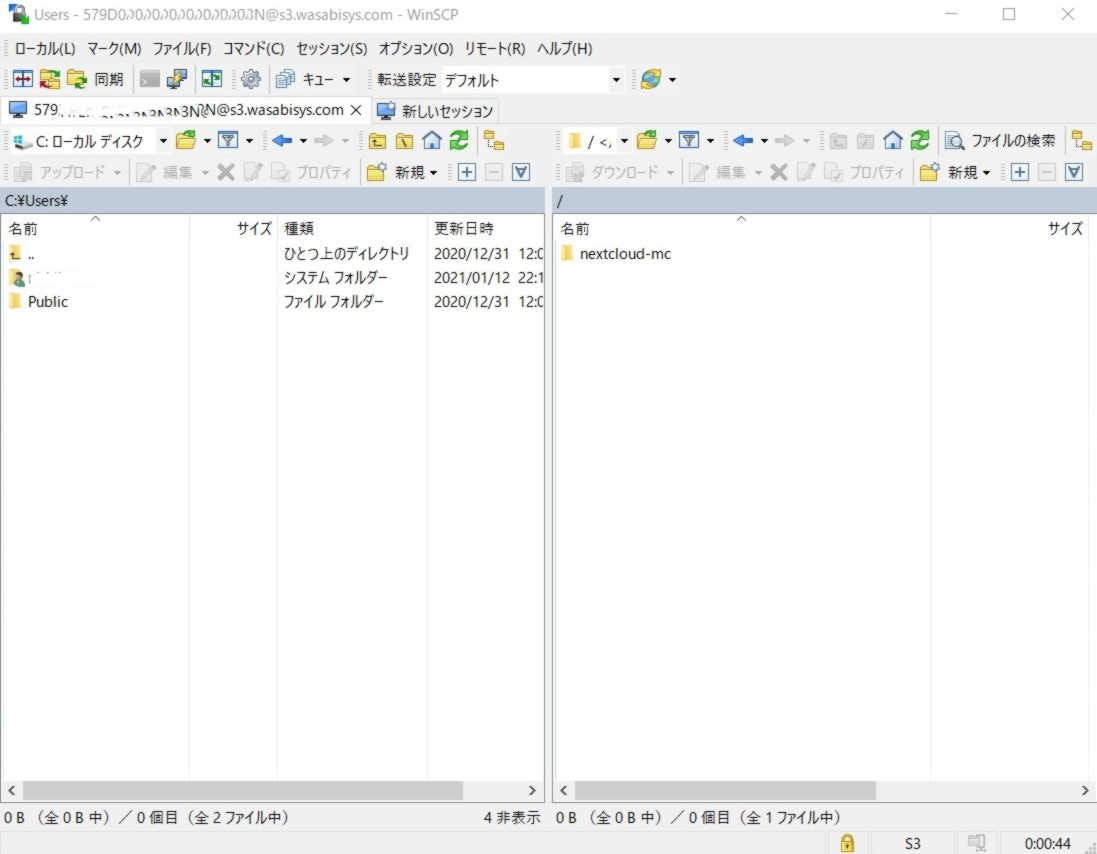
Task: Click ファイルの検索 find files button
Action: (x=1000, y=141)
